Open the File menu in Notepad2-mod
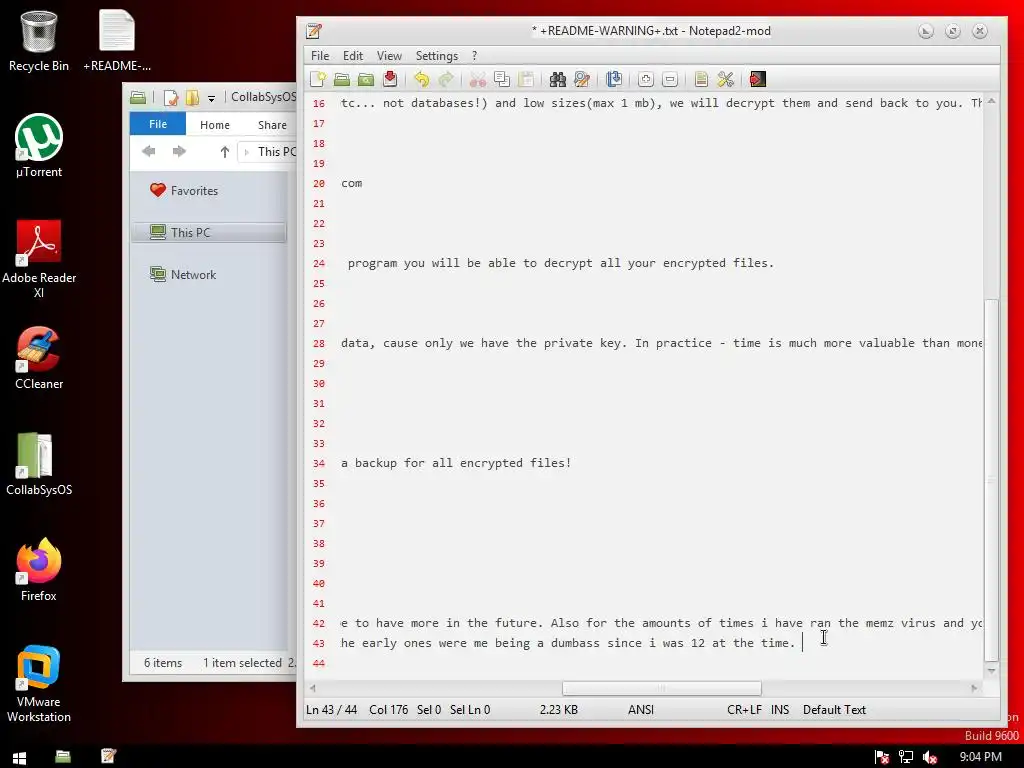Image resolution: width=1024 pixels, height=768 pixels. (x=320, y=56)
